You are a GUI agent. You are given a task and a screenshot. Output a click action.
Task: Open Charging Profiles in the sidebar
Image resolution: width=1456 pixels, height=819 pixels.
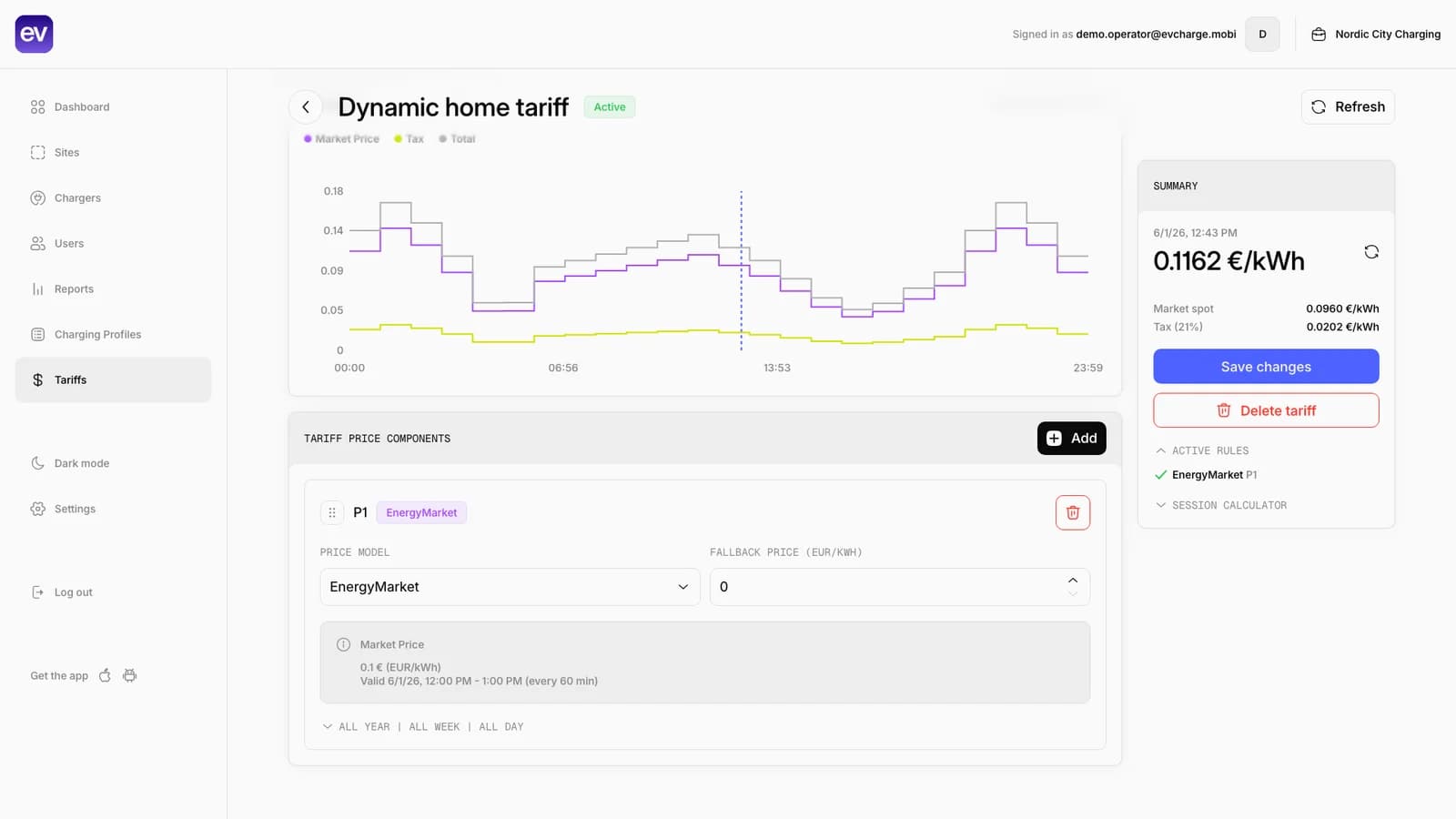pyautogui.click(x=113, y=334)
